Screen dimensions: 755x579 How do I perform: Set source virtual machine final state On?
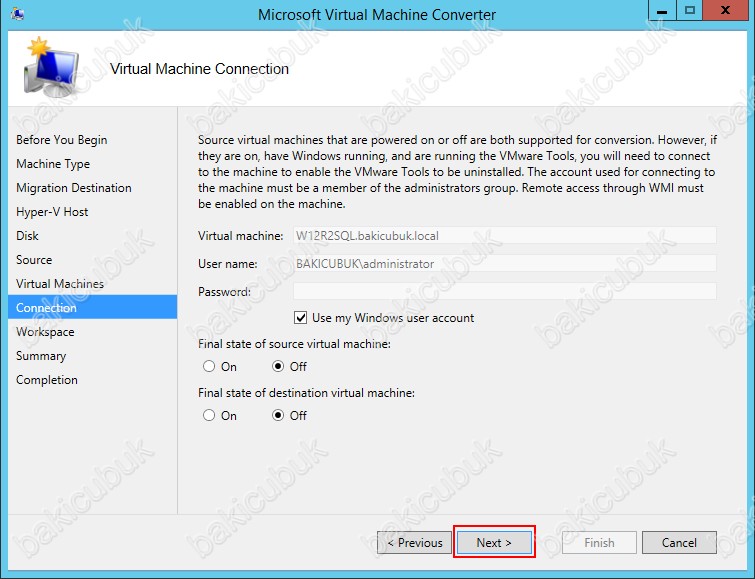coord(209,367)
